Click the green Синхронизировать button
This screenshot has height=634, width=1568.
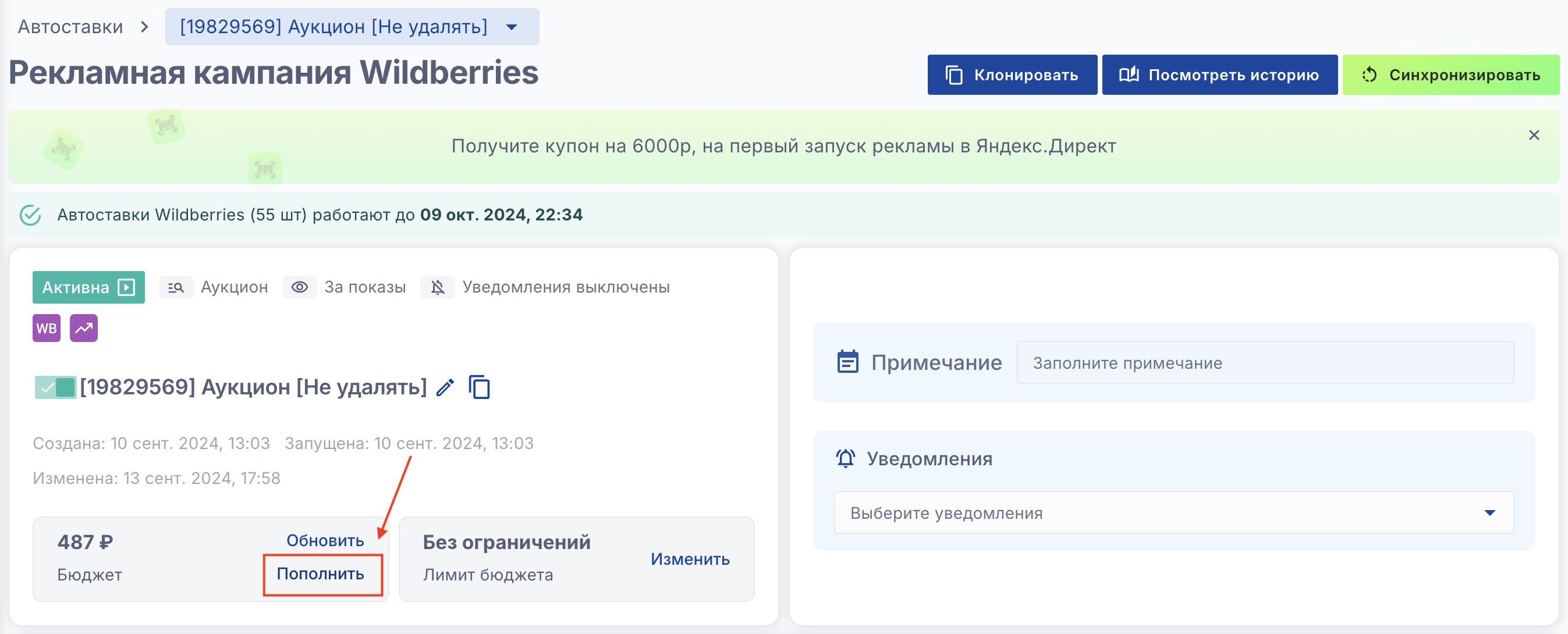pos(1450,75)
